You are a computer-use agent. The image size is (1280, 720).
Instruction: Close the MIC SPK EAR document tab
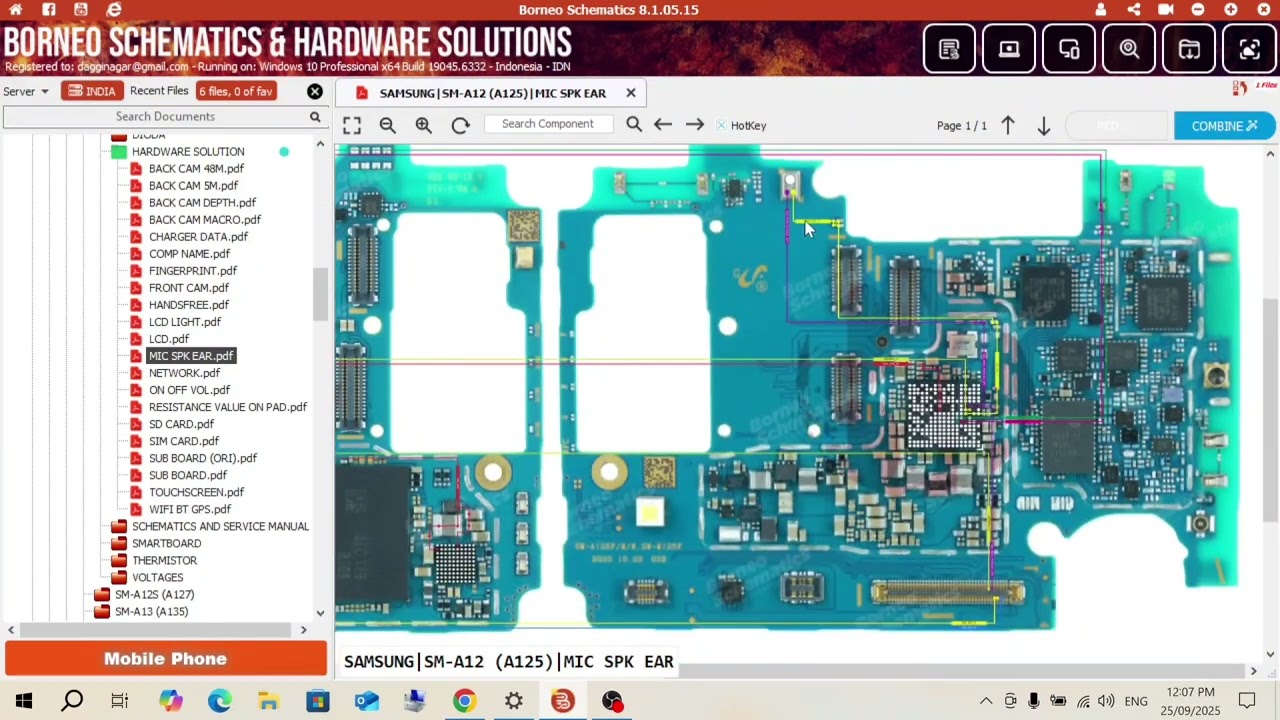(631, 93)
